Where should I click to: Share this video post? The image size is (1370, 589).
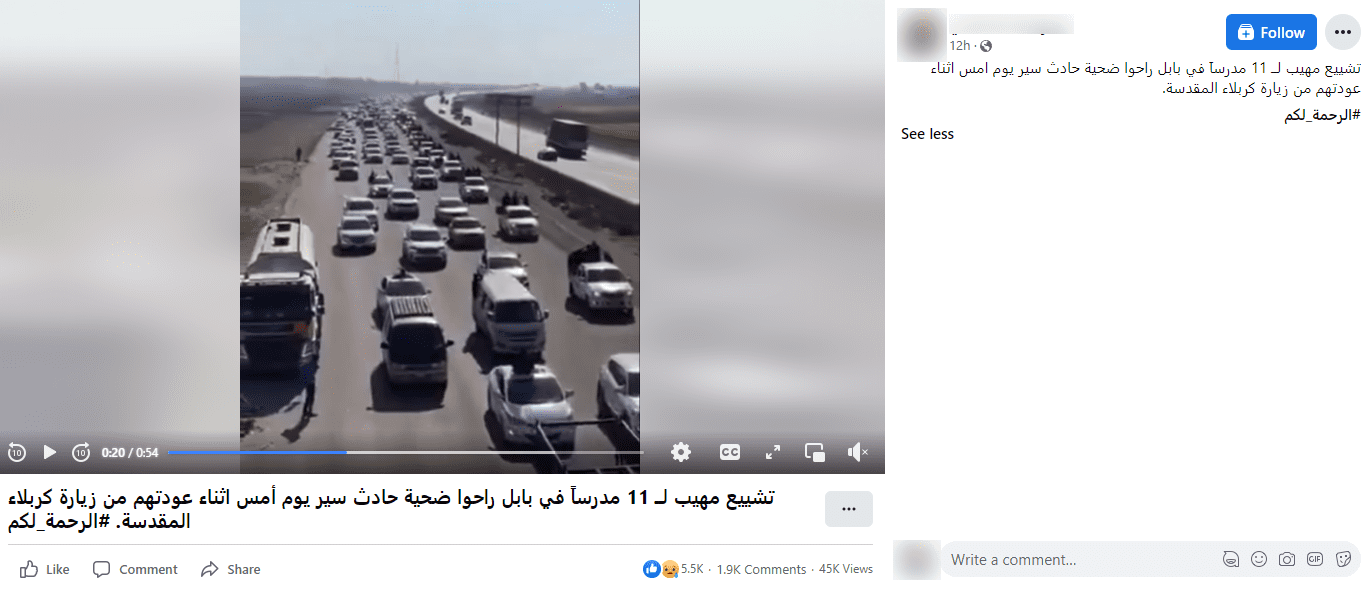pos(230,569)
